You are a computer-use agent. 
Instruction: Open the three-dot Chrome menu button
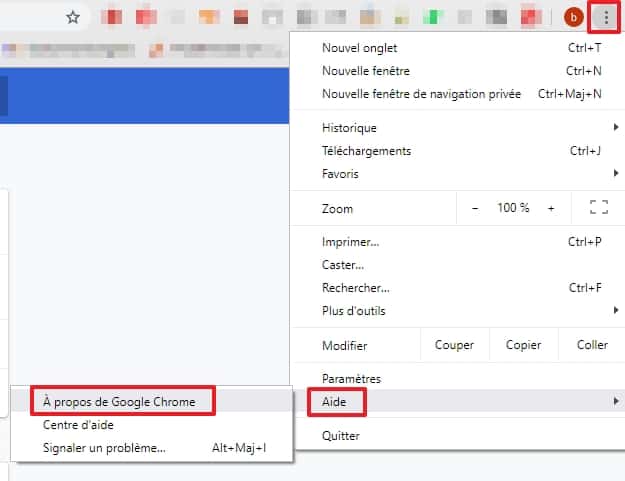605,17
